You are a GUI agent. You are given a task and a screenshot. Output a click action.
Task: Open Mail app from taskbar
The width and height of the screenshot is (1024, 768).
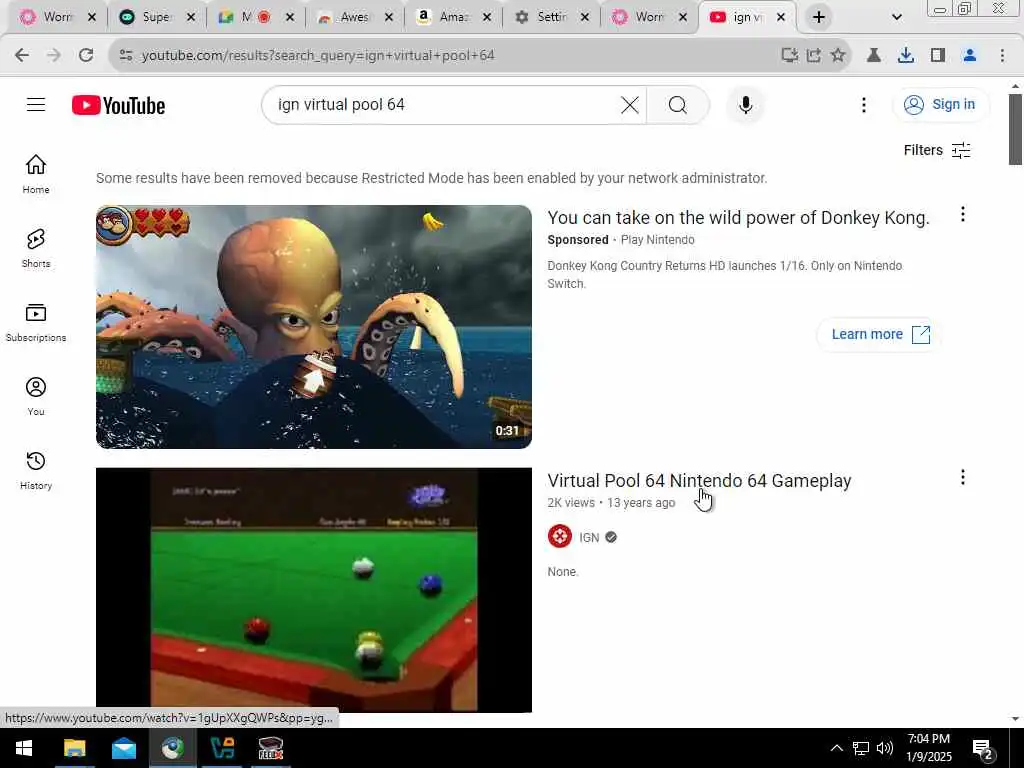tap(123, 748)
